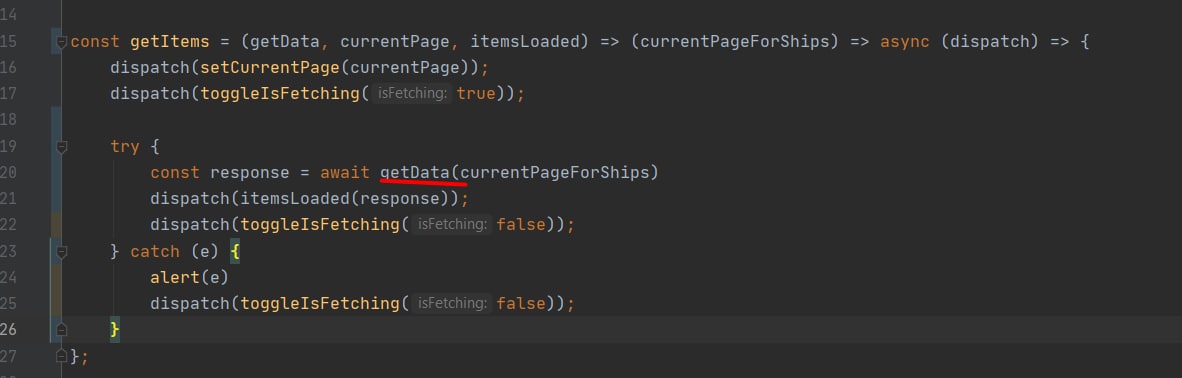Click toggleIsFetching on line 25
Screen dimensions: 1182x378
point(319,303)
